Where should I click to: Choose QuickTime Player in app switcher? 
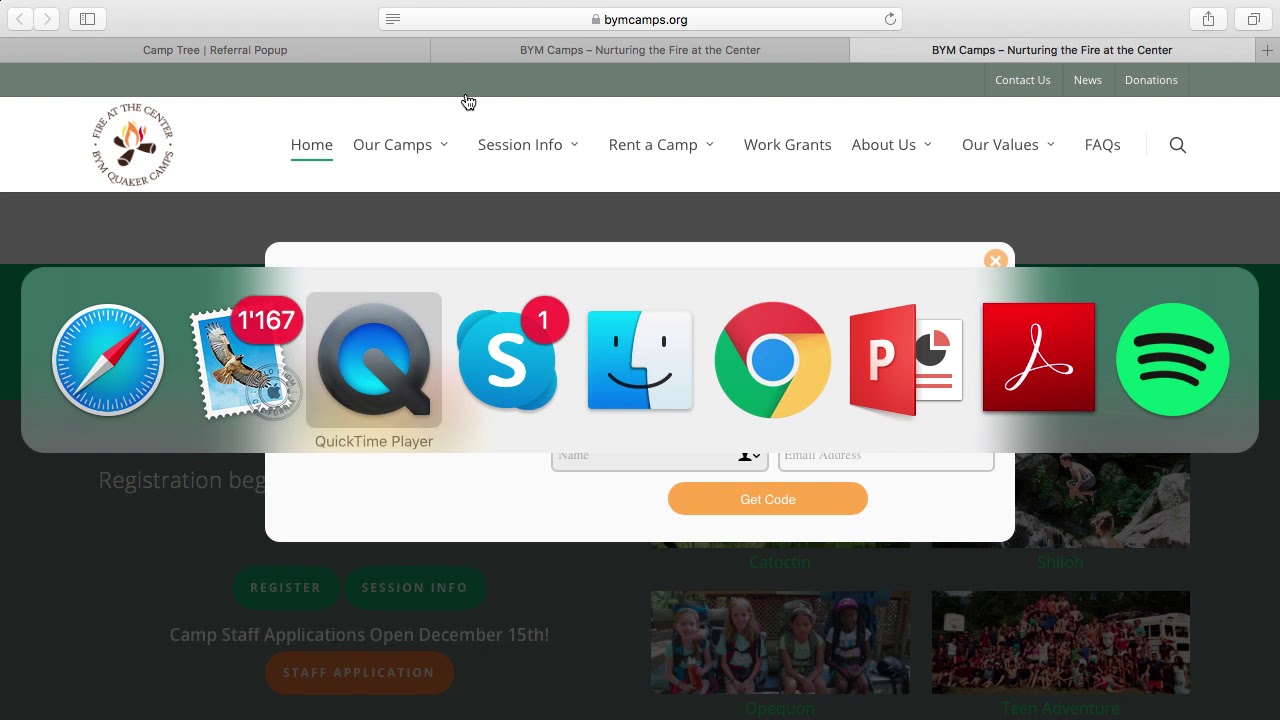point(374,360)
